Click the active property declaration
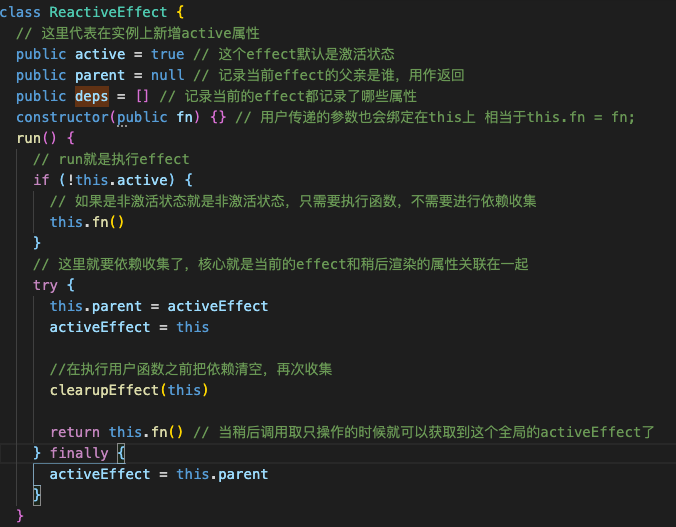 [x=100, y=54]
